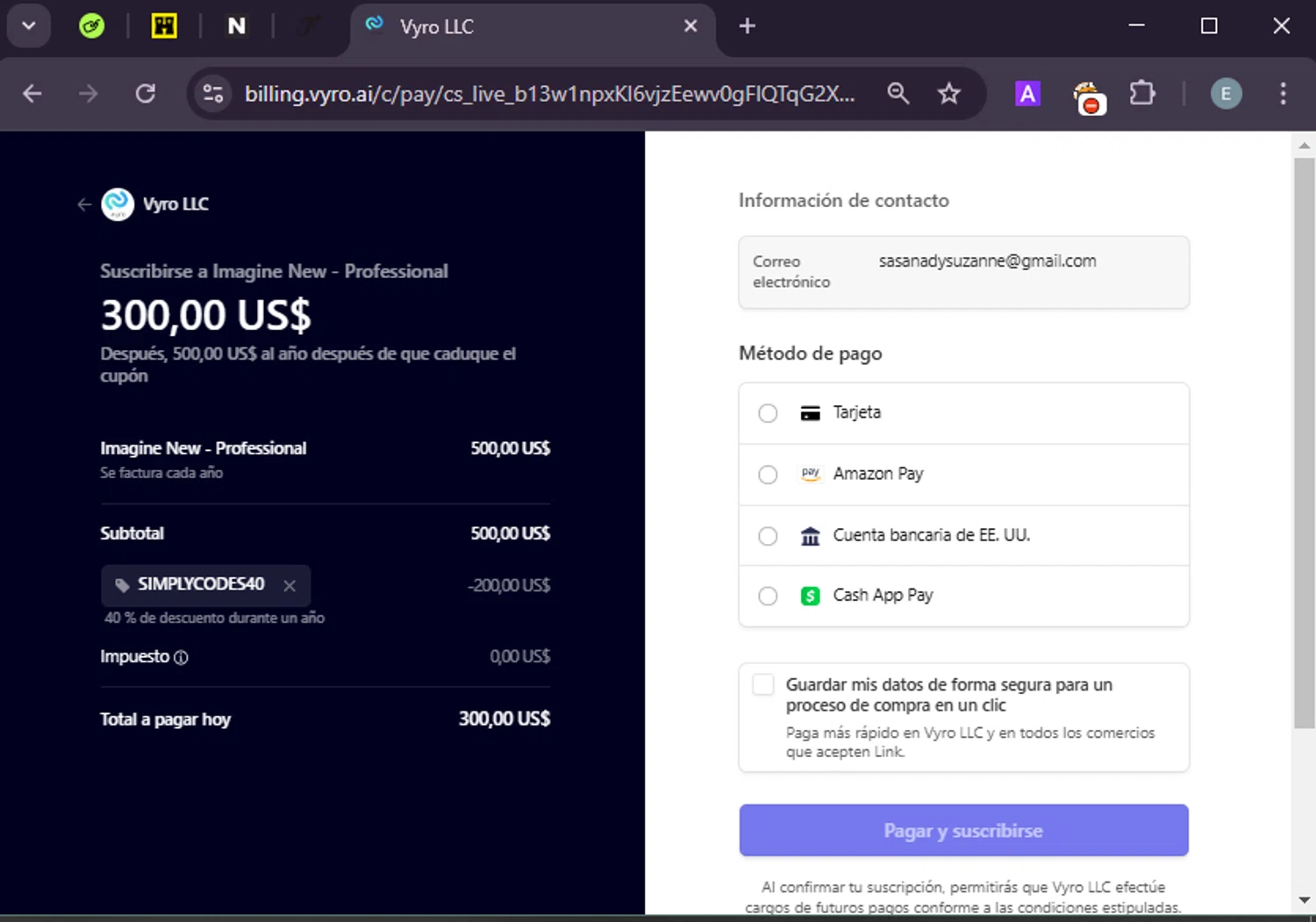View site information icon in address bar

point(213,93)
